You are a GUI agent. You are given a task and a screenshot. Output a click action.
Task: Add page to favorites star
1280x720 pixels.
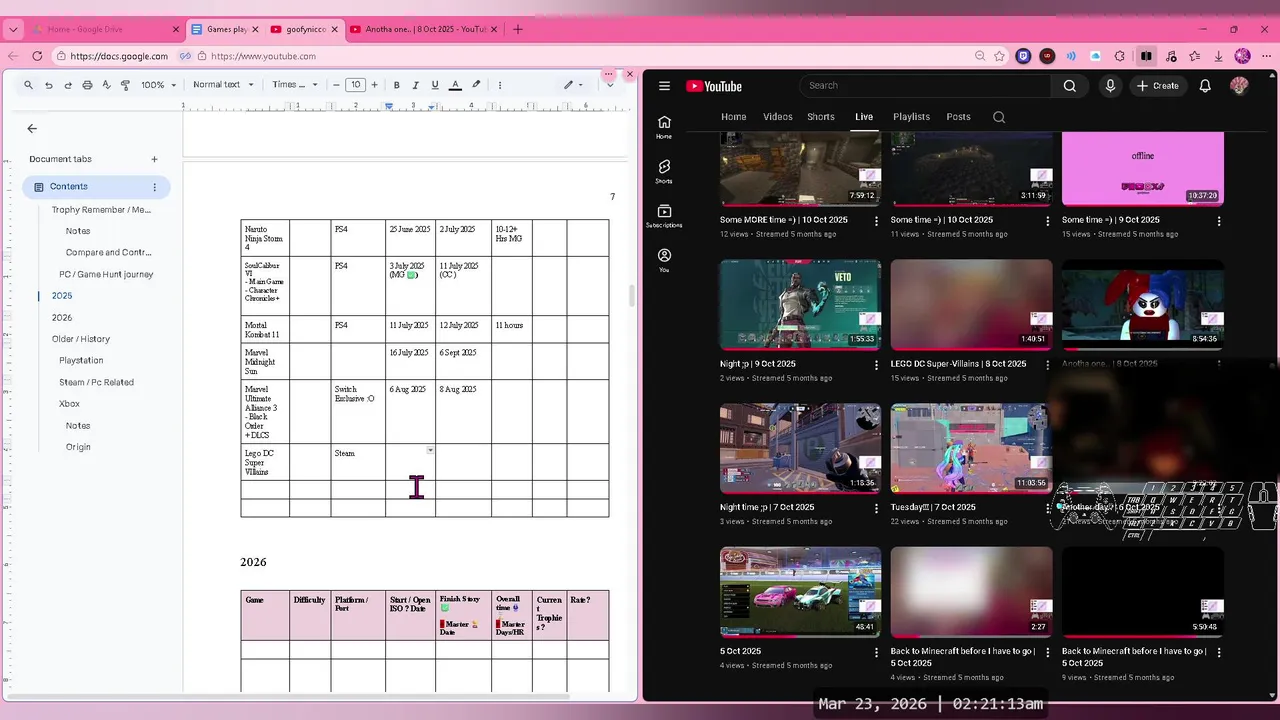click(x=999, y=56)
